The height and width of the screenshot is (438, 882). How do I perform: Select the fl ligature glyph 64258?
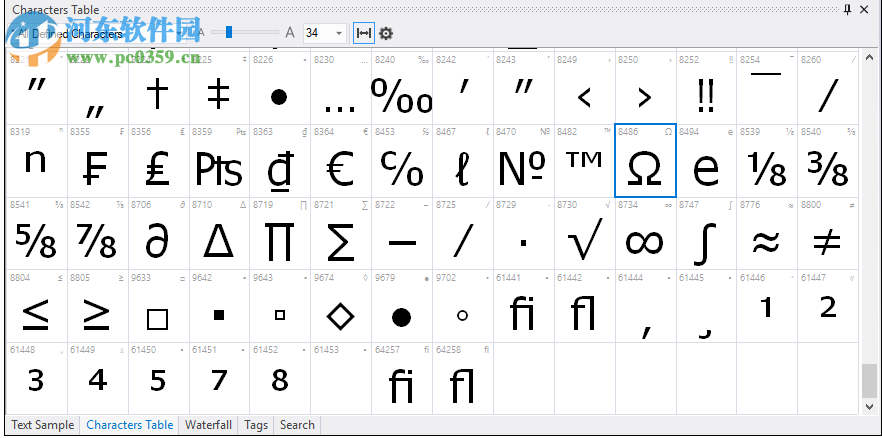coord(463,378)
